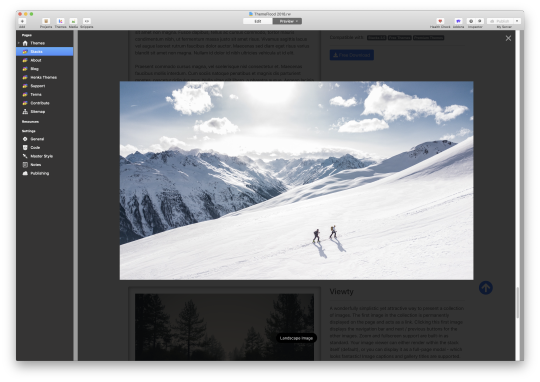
Task: Click the Free Download button
Action: (x=352, y=55)
